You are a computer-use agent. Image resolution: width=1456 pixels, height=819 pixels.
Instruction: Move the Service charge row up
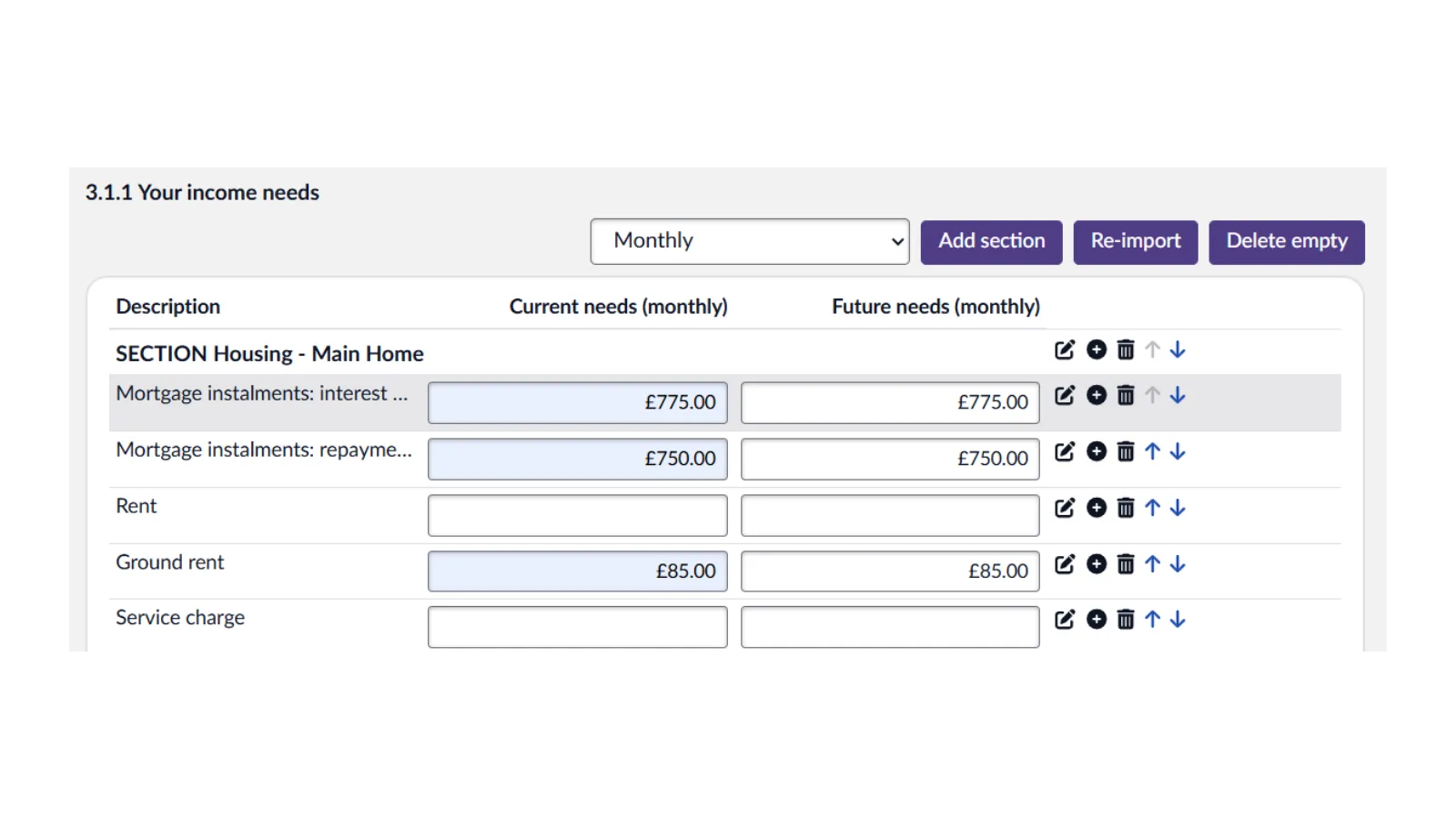pos(1152,620)
